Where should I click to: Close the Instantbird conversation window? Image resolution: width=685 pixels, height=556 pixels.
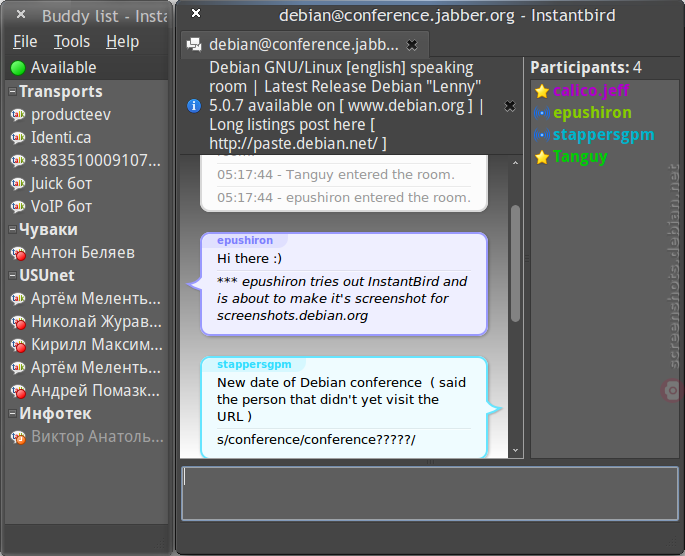pos(196,14)
